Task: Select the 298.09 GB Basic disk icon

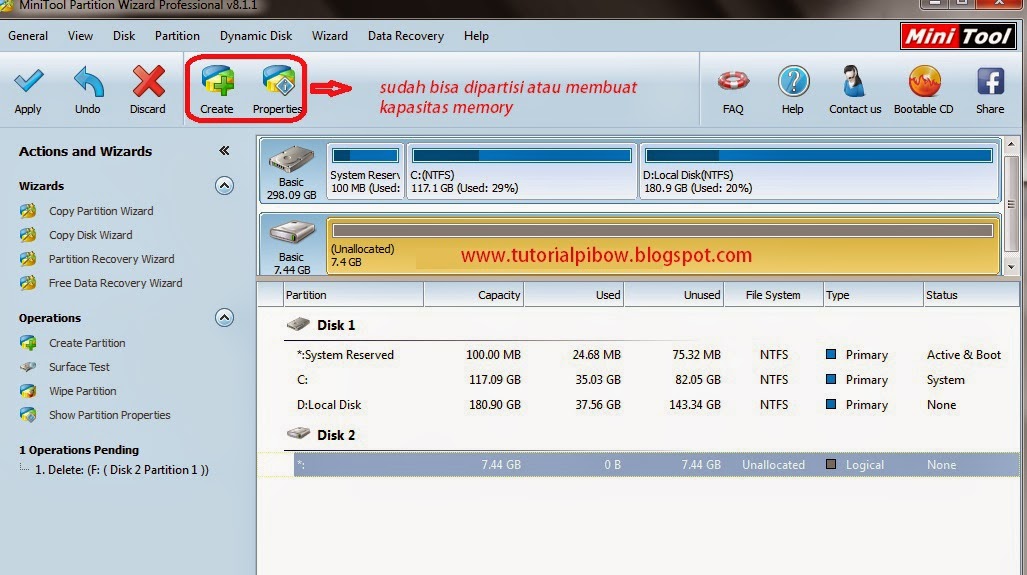Action: [291, 159]
